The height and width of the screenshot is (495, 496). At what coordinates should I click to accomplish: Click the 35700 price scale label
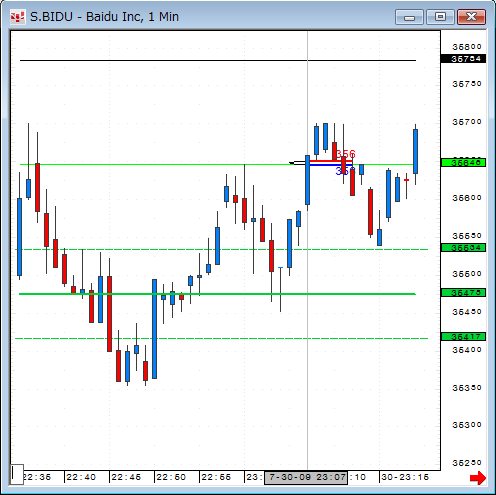click(467, 122)
